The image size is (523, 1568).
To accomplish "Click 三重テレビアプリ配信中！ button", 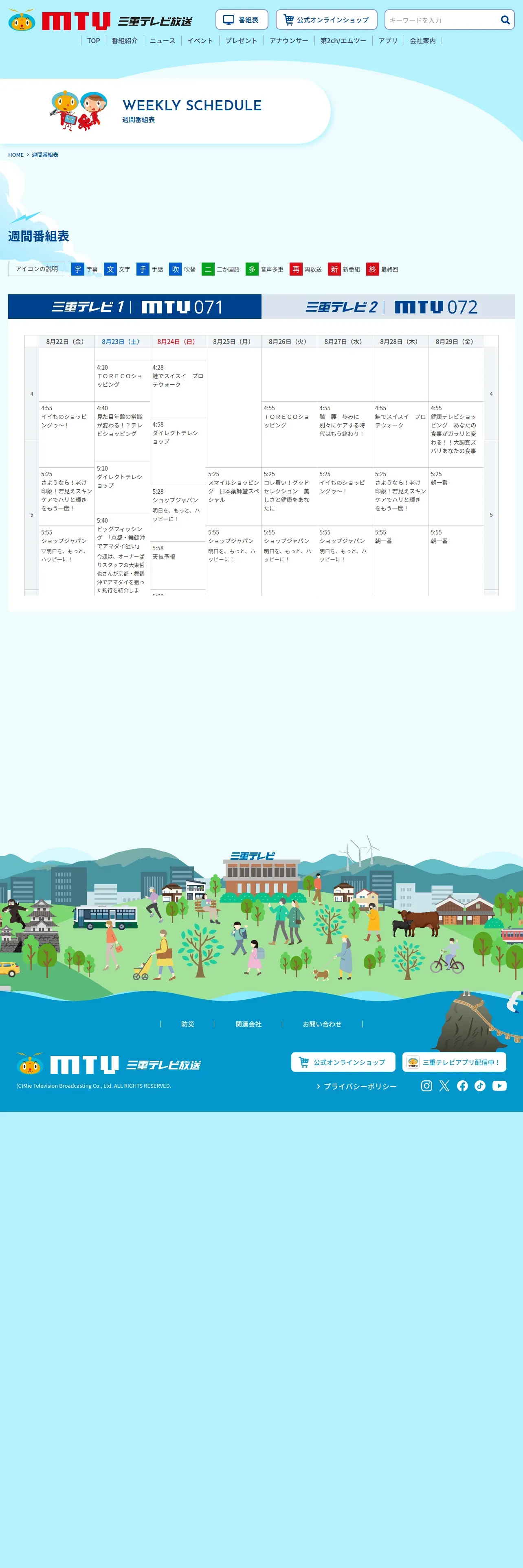I will tap(454, 1062).
